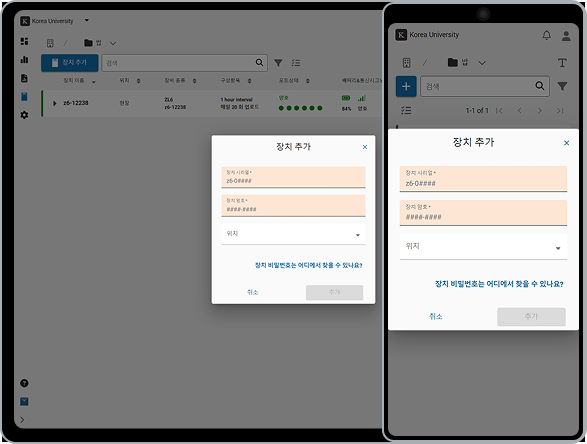This screenshot has width=587, height=444.
Task: Open the user profile icon on mobile
Action: click(x=566, y=36)
